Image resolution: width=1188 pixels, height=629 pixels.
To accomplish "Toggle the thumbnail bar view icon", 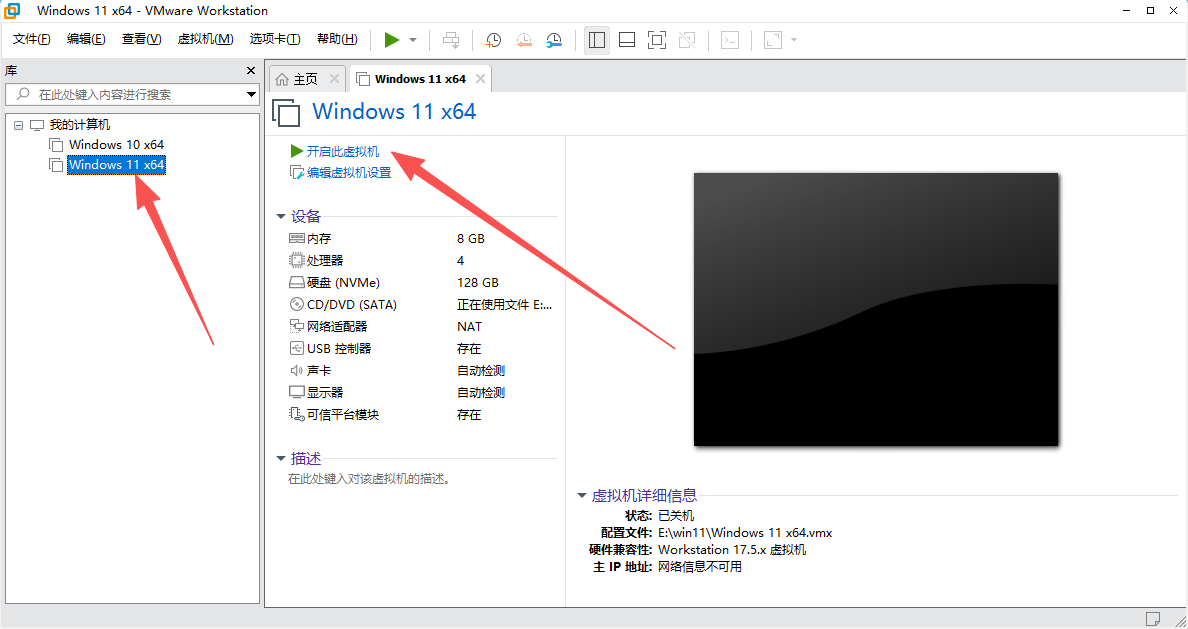I will click(627, 40).
